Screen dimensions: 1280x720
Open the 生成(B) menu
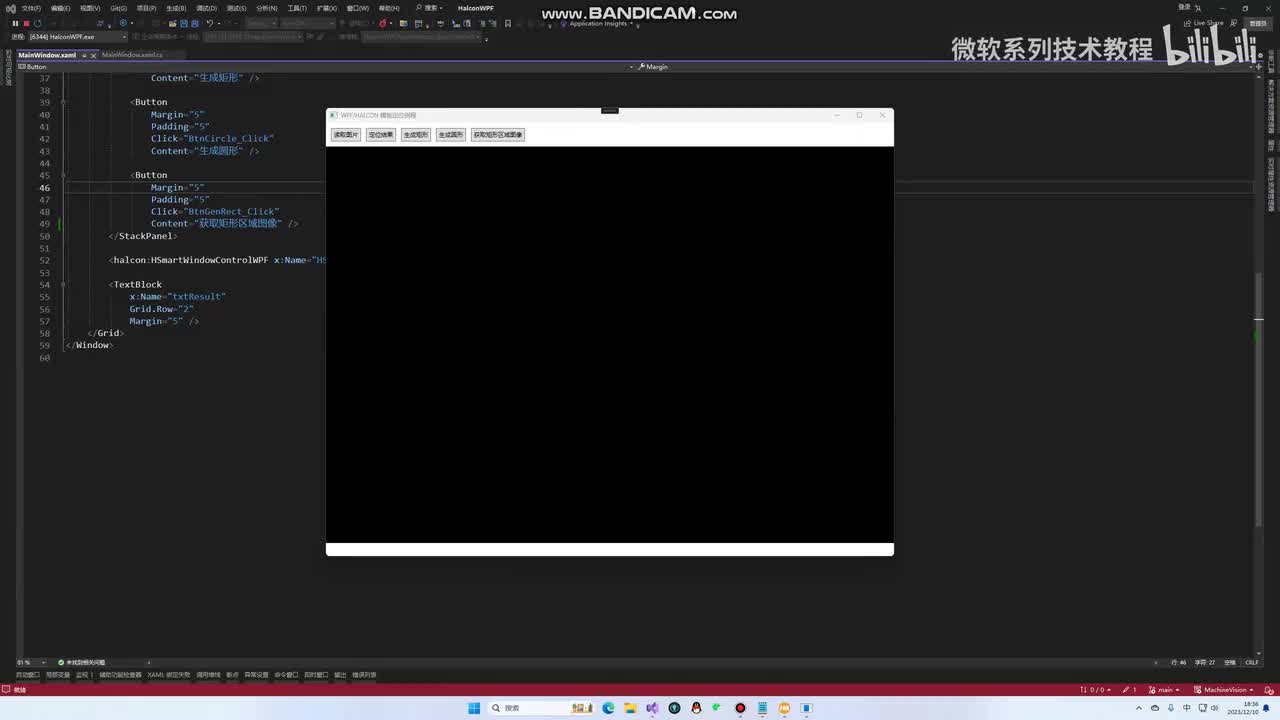176,8
